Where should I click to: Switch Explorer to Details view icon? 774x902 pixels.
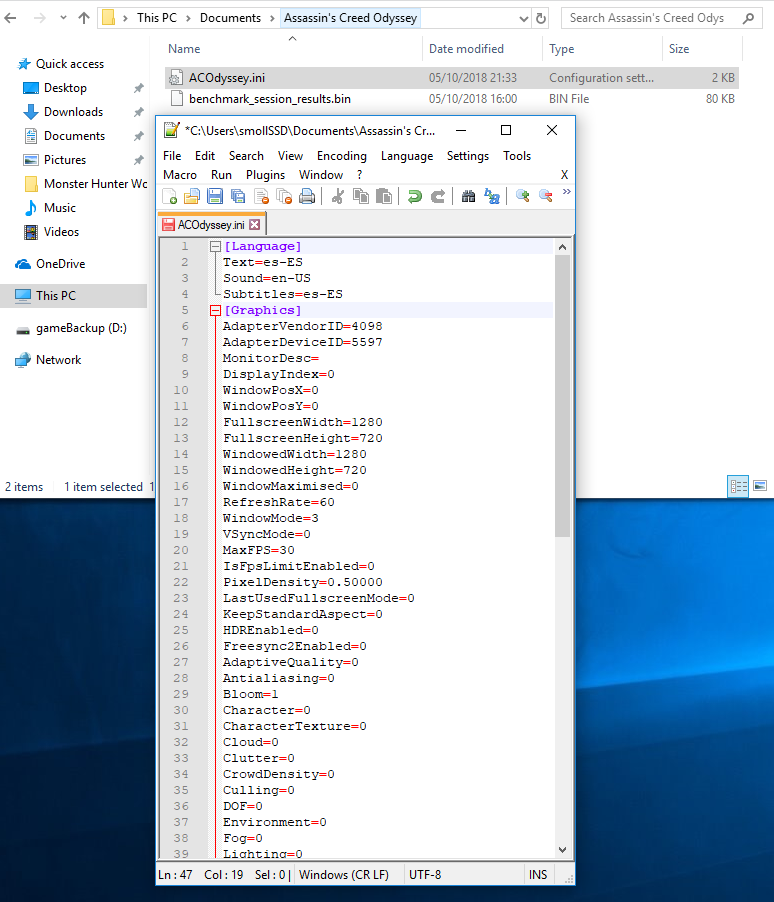pos(738,487)
